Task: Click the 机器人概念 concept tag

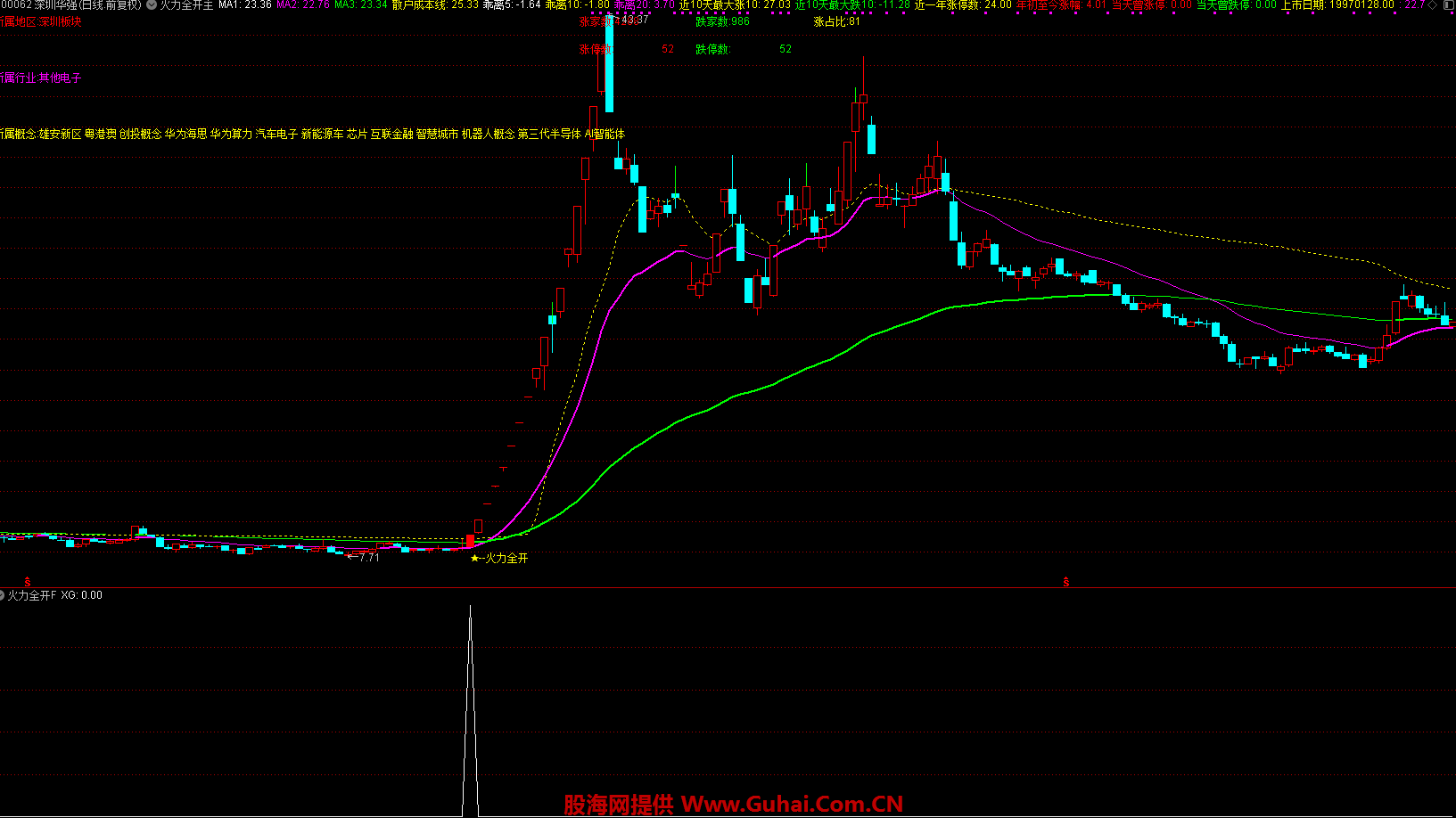Action: coord(489,134)
